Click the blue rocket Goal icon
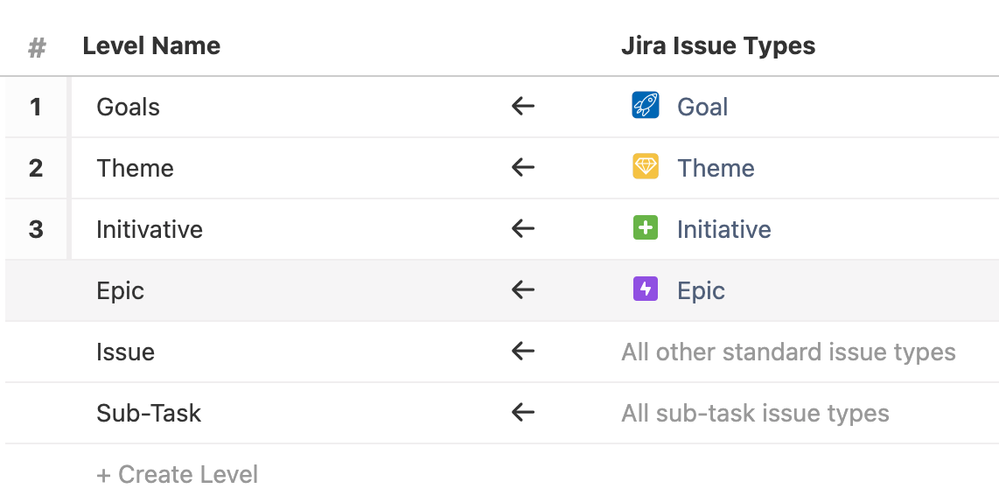The height and width of the screenshot is (495, 999). (645, 106)
